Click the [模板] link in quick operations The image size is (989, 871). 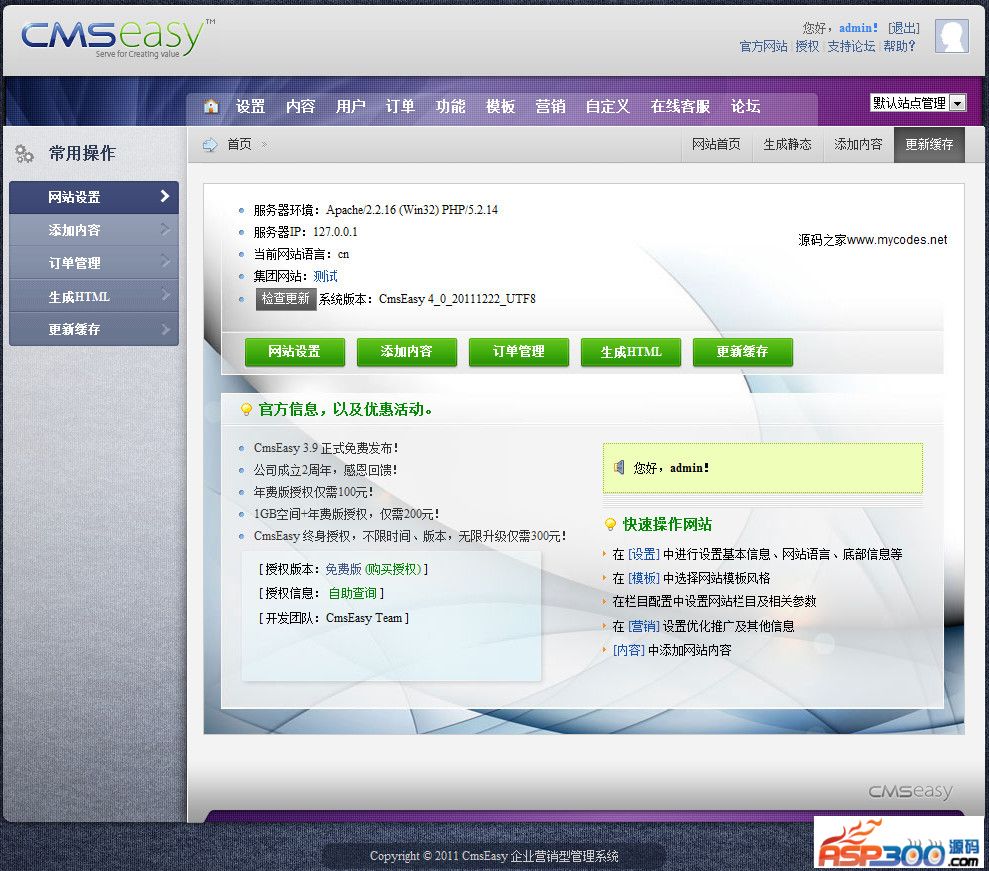[x=643, y=578]
